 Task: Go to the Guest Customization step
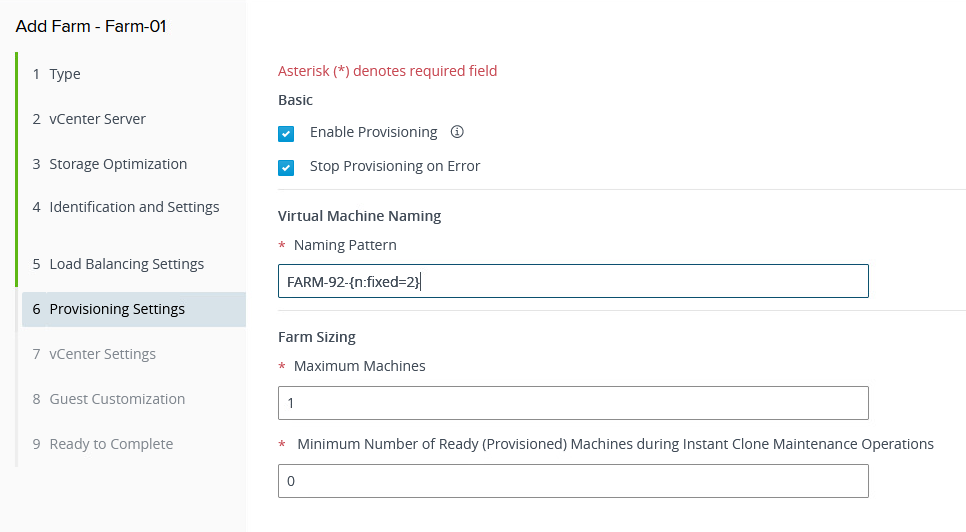coord(117,399)
